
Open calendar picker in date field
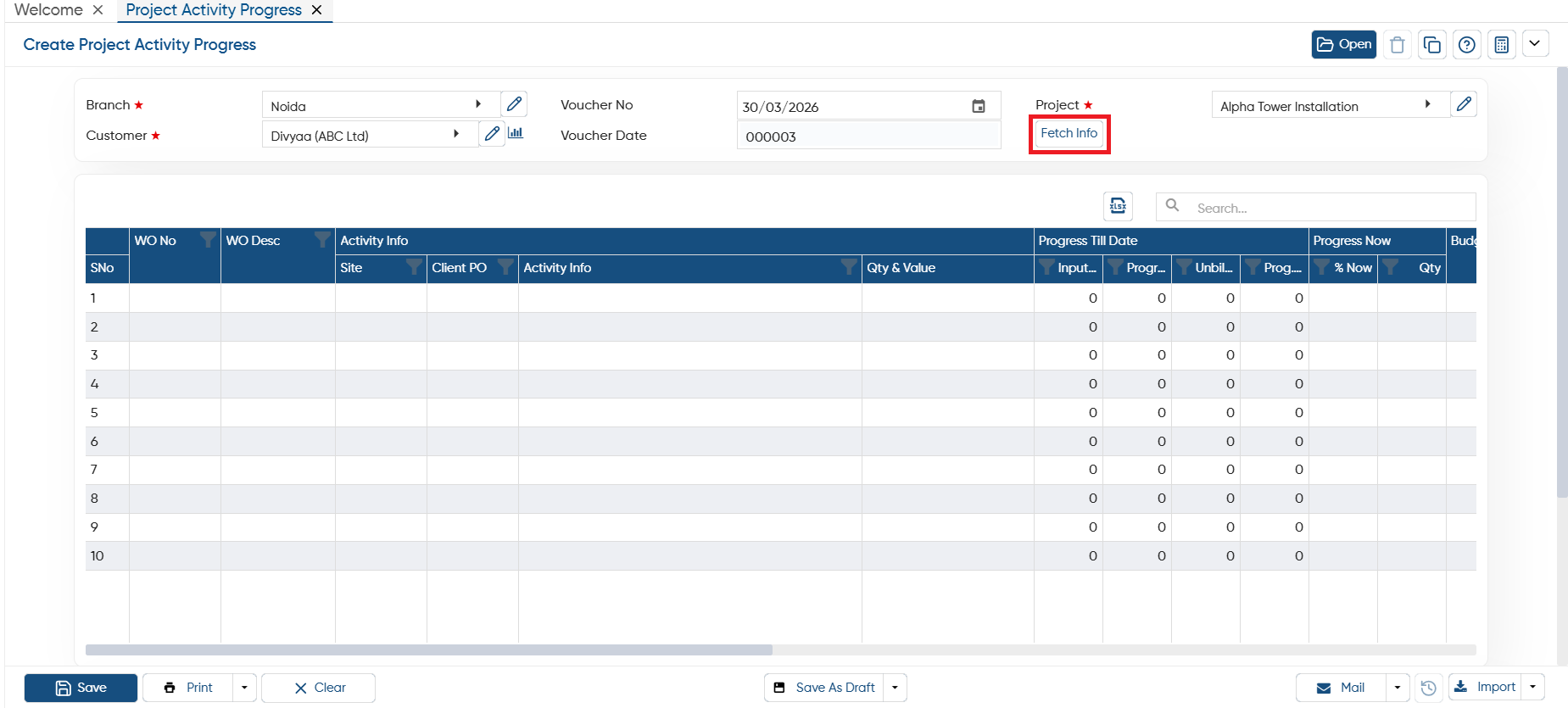pos(979,106)
